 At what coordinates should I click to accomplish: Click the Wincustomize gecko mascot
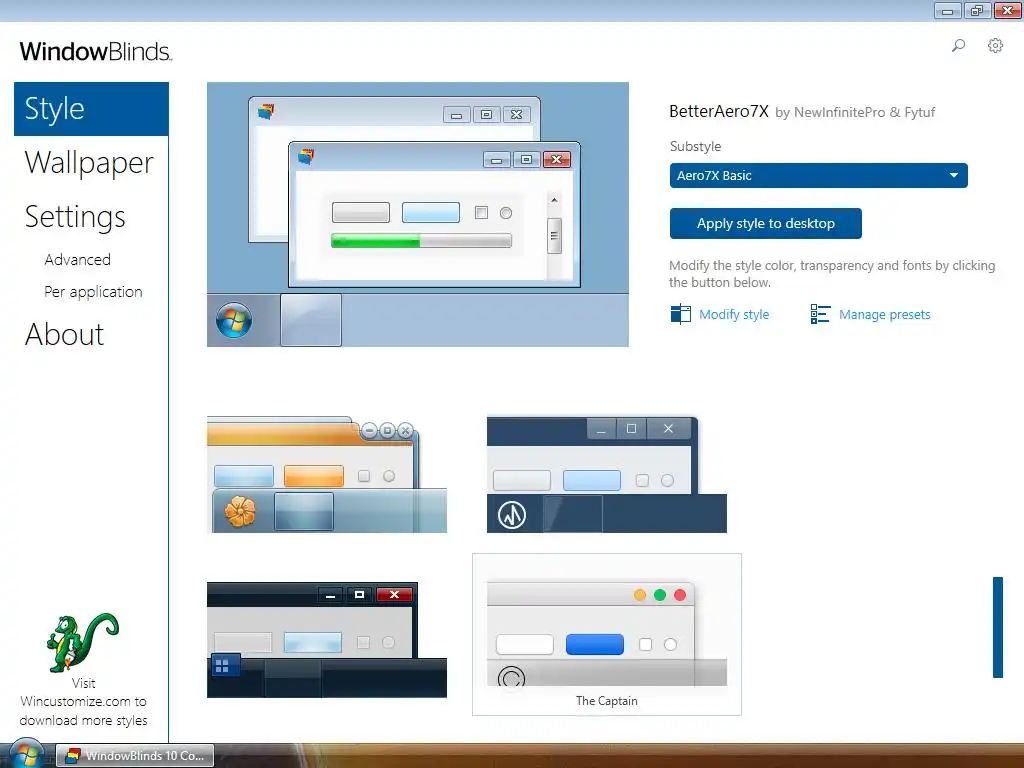tap(82, 643)
